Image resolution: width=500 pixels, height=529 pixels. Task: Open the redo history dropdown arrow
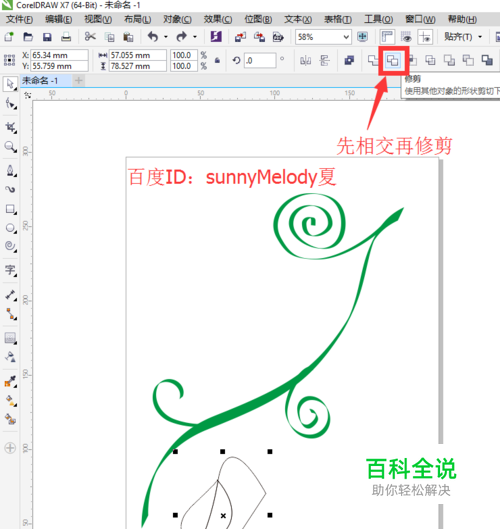(195, 36)
